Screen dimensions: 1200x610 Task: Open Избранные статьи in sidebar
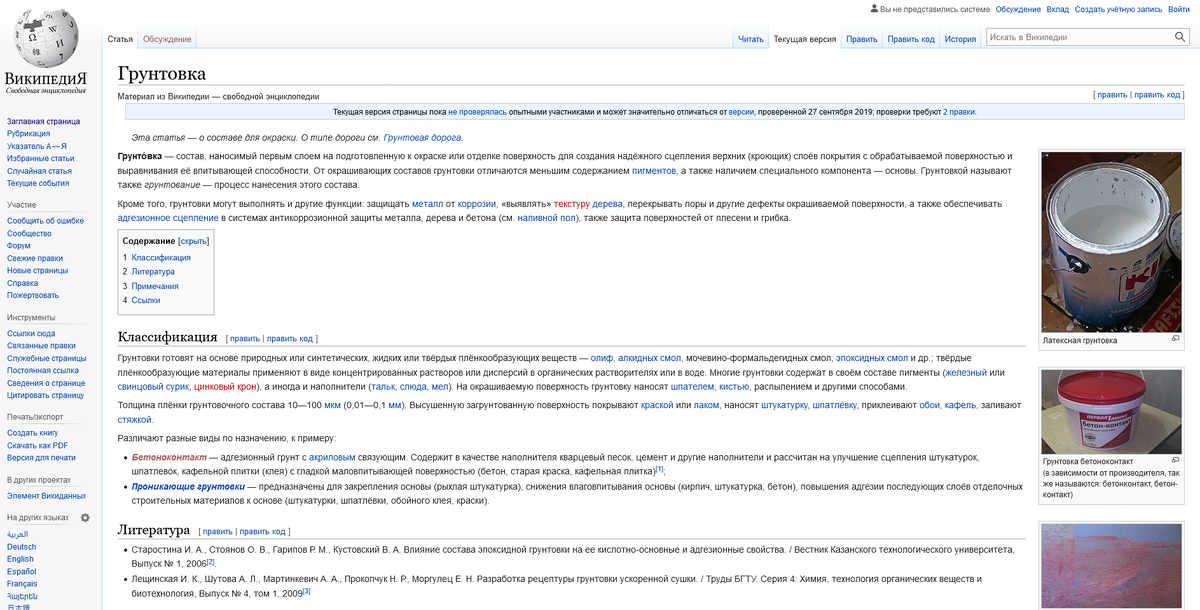point(40,158)
